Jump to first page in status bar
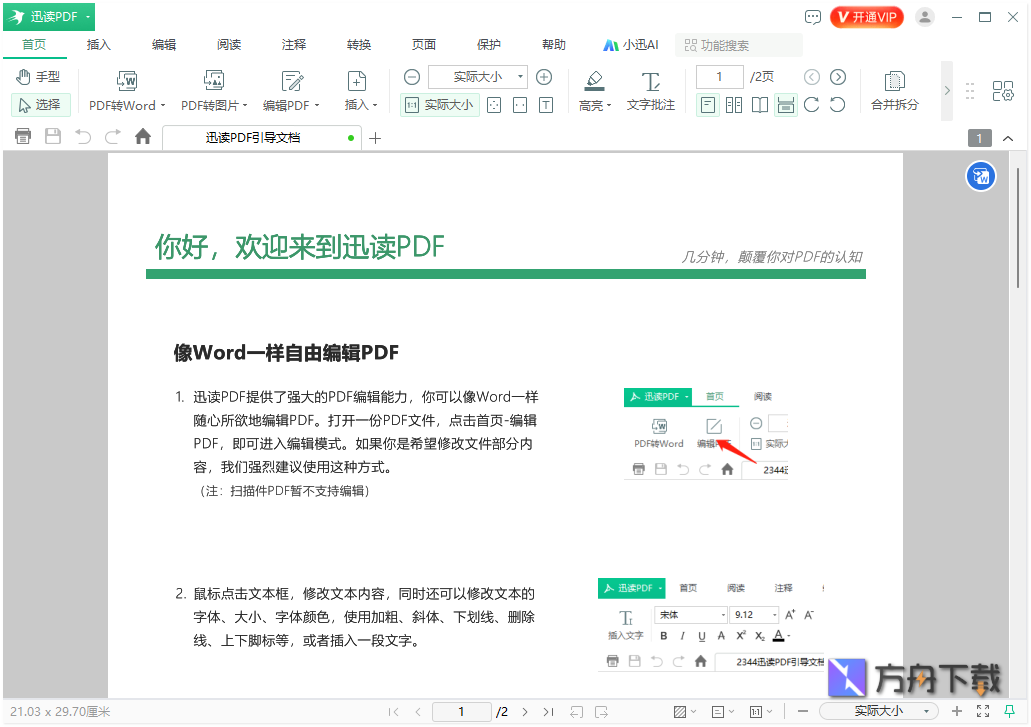 tap(393, 712)
